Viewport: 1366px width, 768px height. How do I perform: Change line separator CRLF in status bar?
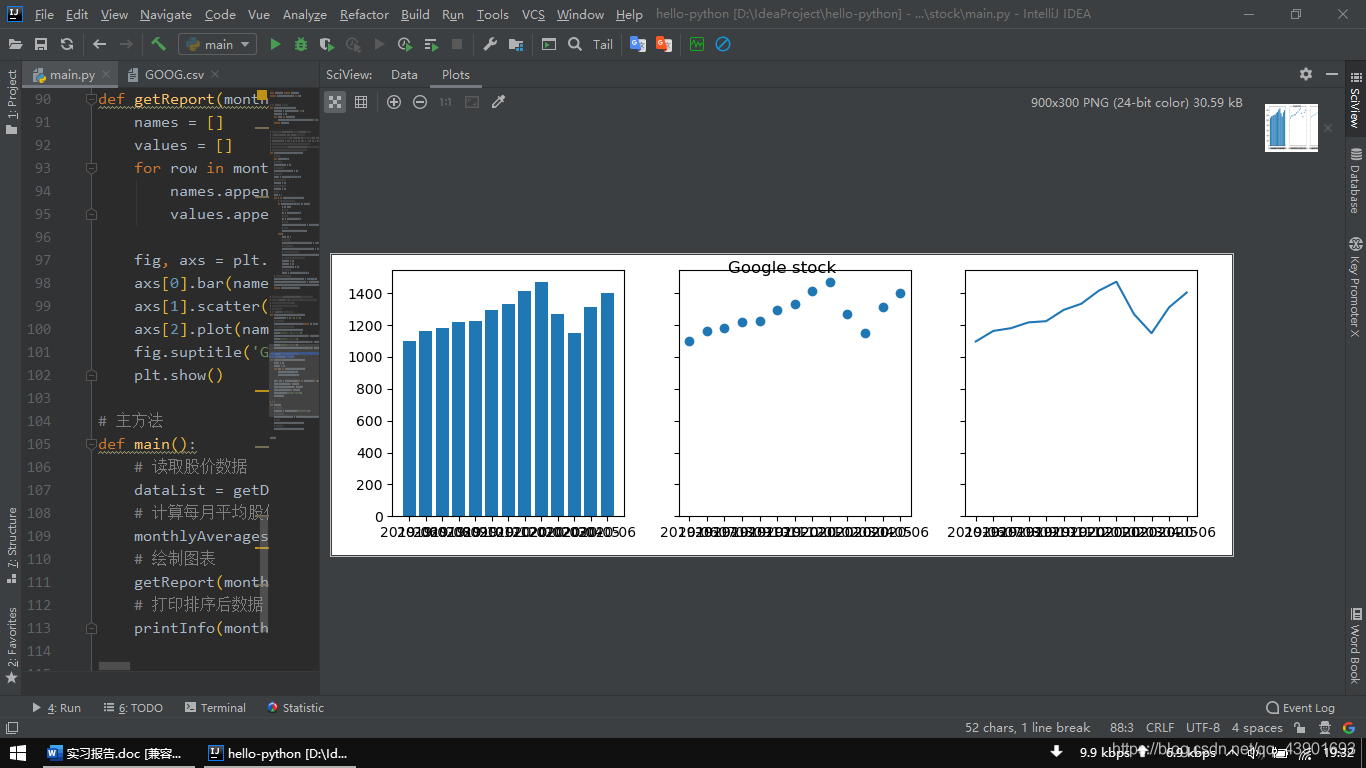(1160, 728)
